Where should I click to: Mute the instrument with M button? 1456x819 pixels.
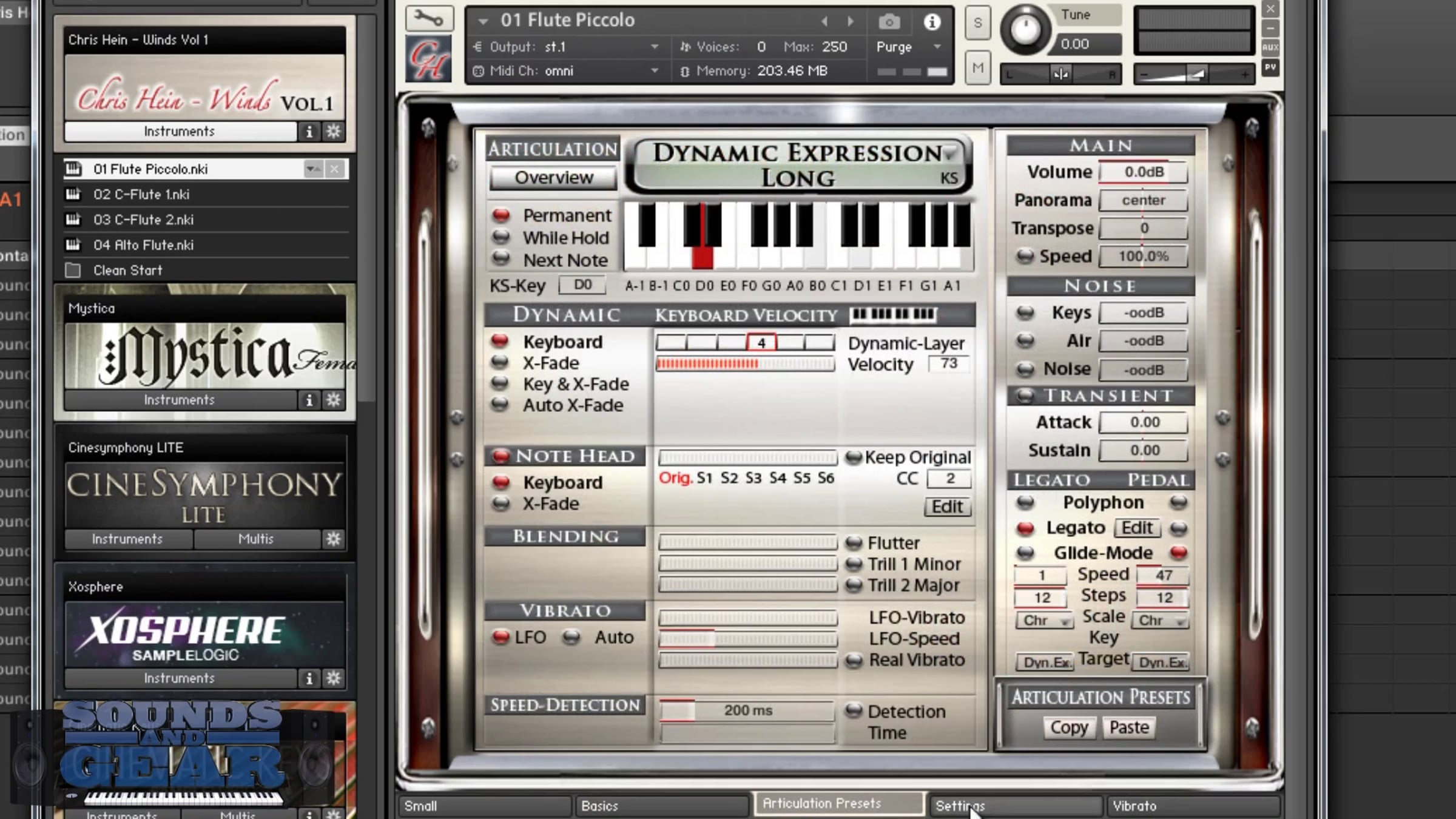tap(977, 68)
